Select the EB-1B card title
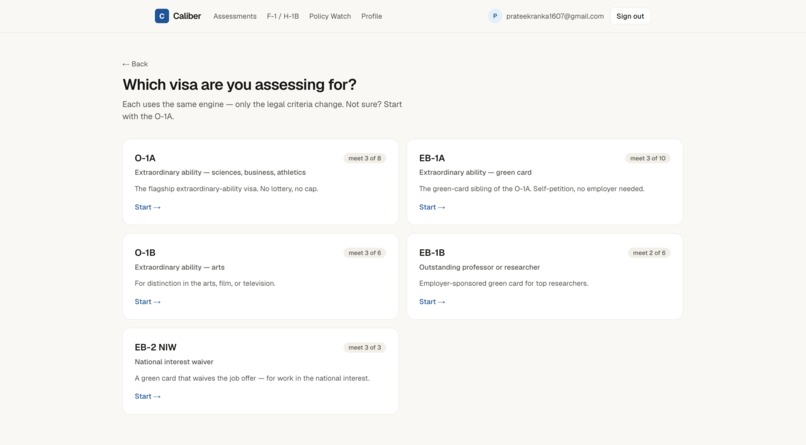 tap(432, 253)
